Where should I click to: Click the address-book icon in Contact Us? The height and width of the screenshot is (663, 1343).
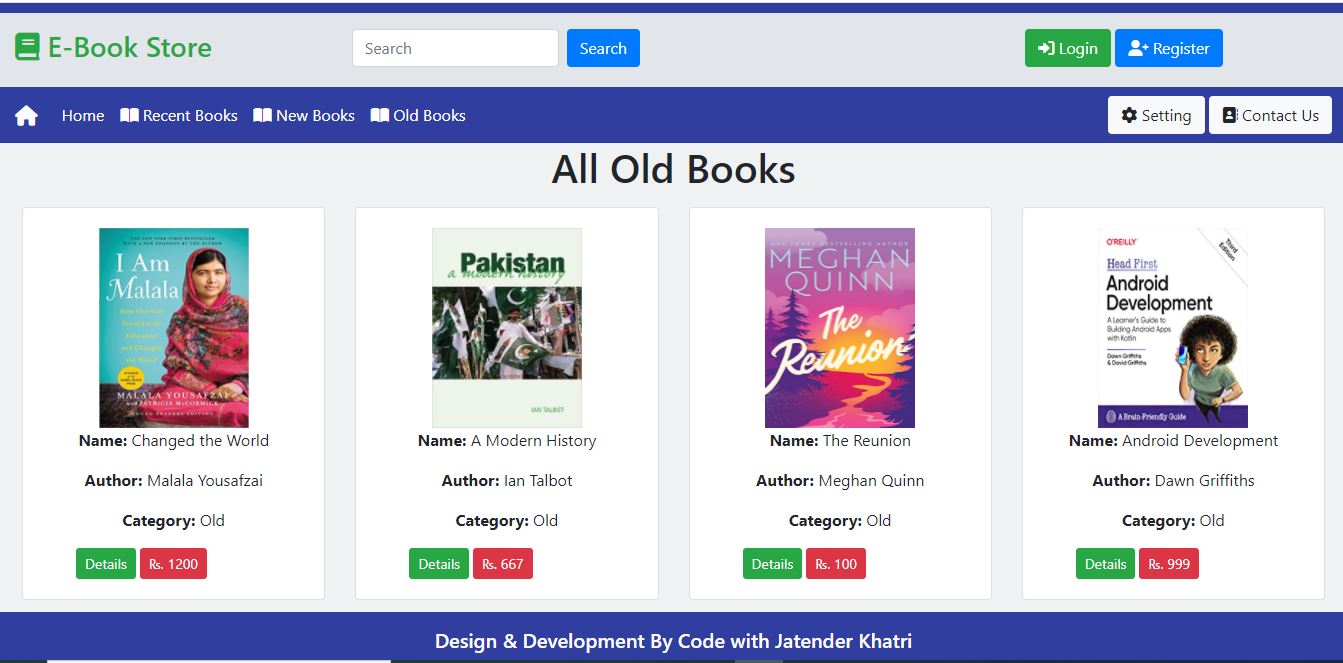1230,115
